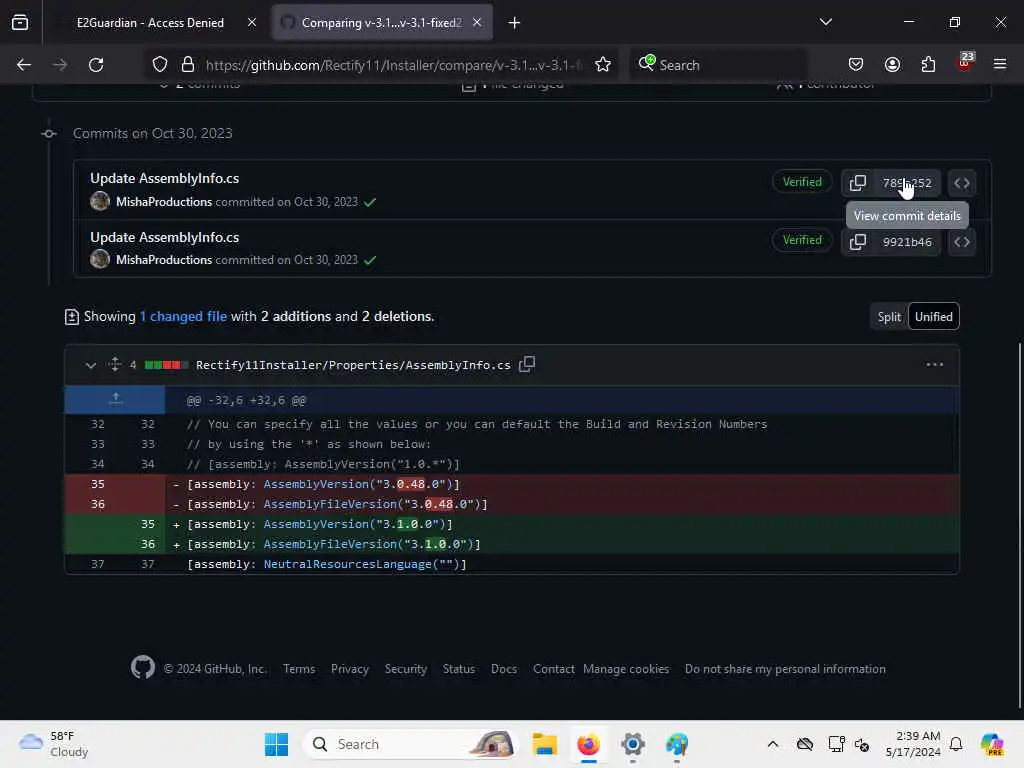
Task: Open Firefox application hamburger menu
Action: [999, 65]
